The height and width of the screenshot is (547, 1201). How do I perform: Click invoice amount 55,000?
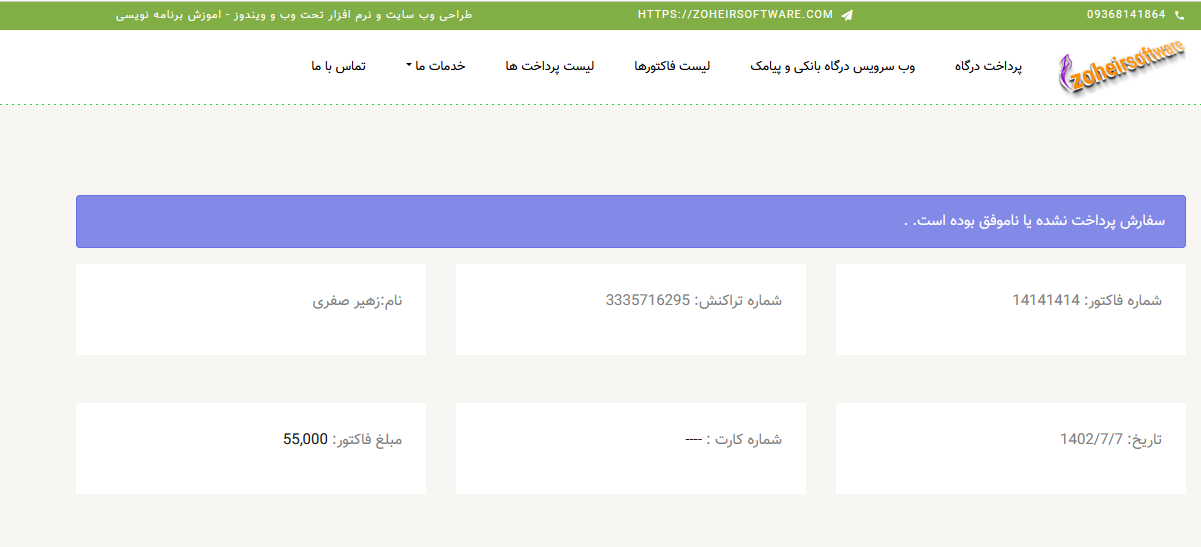[x=305, y=439]
